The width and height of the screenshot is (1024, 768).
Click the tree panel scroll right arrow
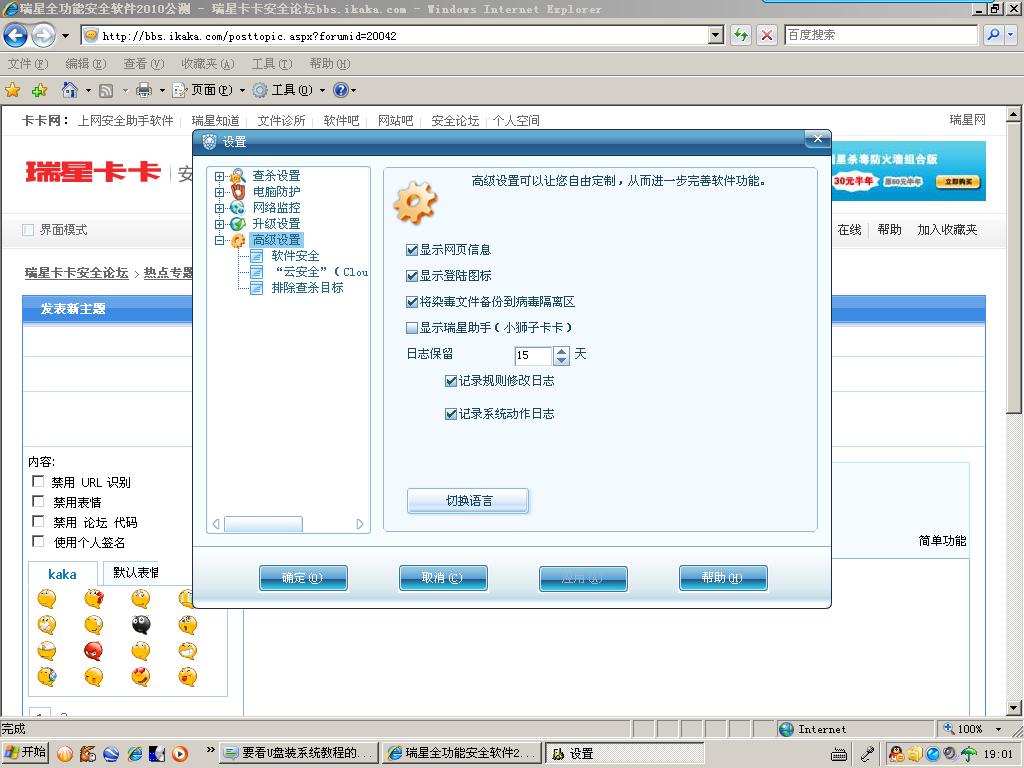click(360, 524)
